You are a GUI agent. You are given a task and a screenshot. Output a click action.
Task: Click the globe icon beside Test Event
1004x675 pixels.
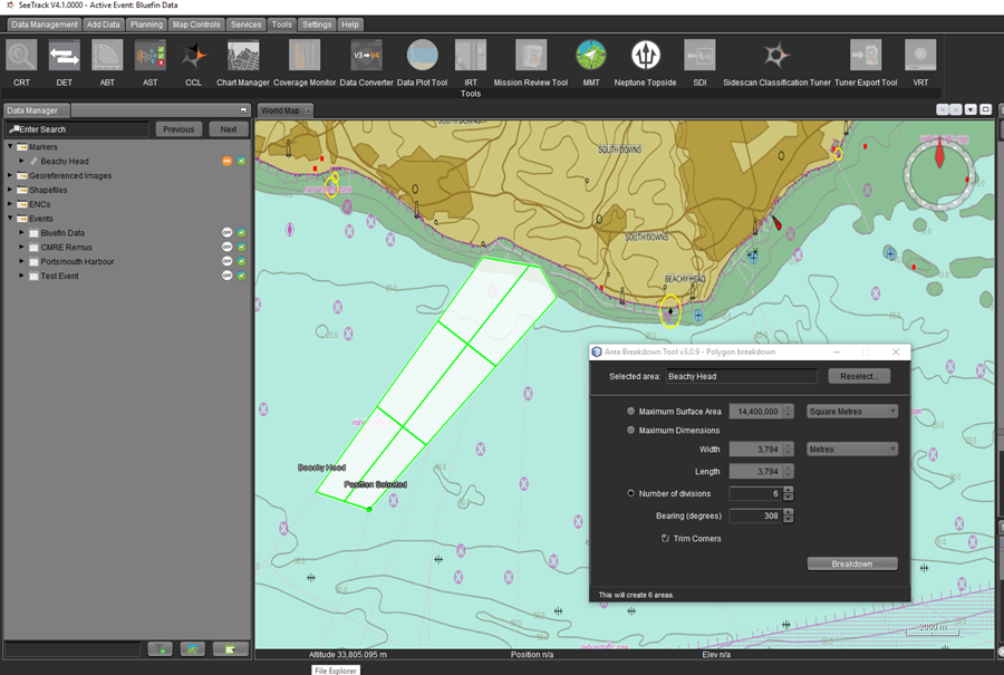tap(241, 276)
